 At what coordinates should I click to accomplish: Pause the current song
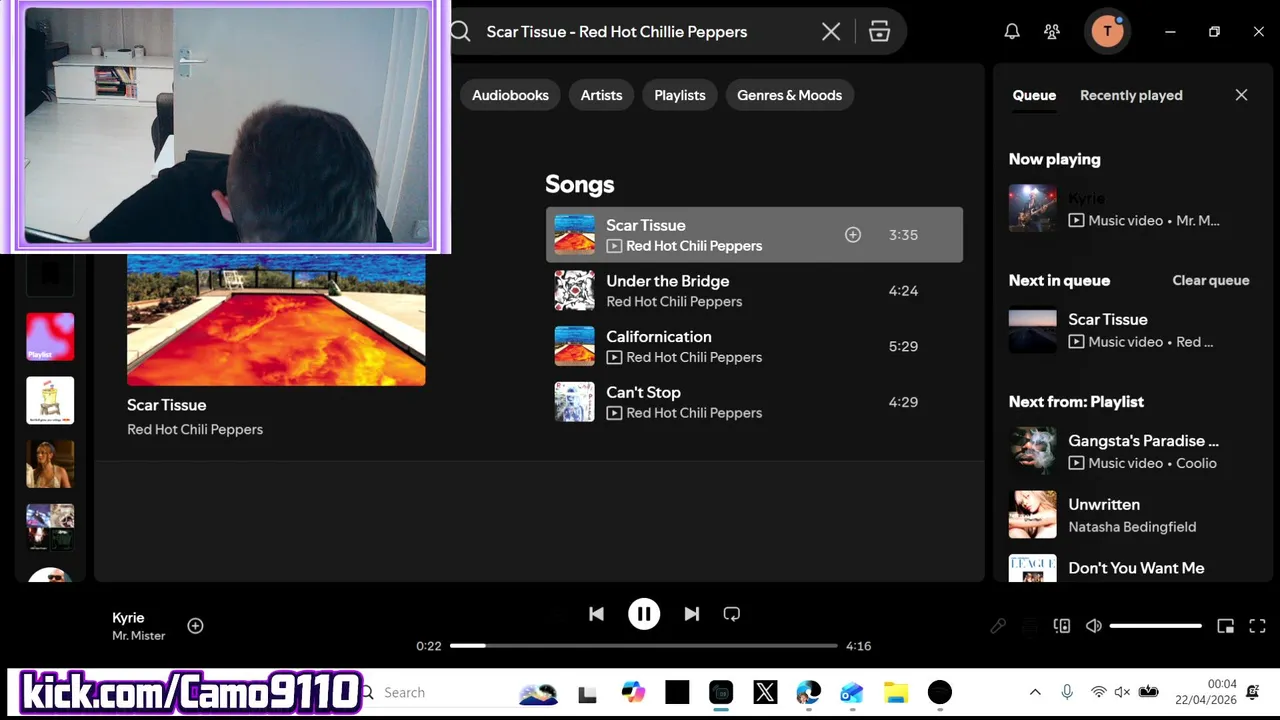click(x=644, y=614)
